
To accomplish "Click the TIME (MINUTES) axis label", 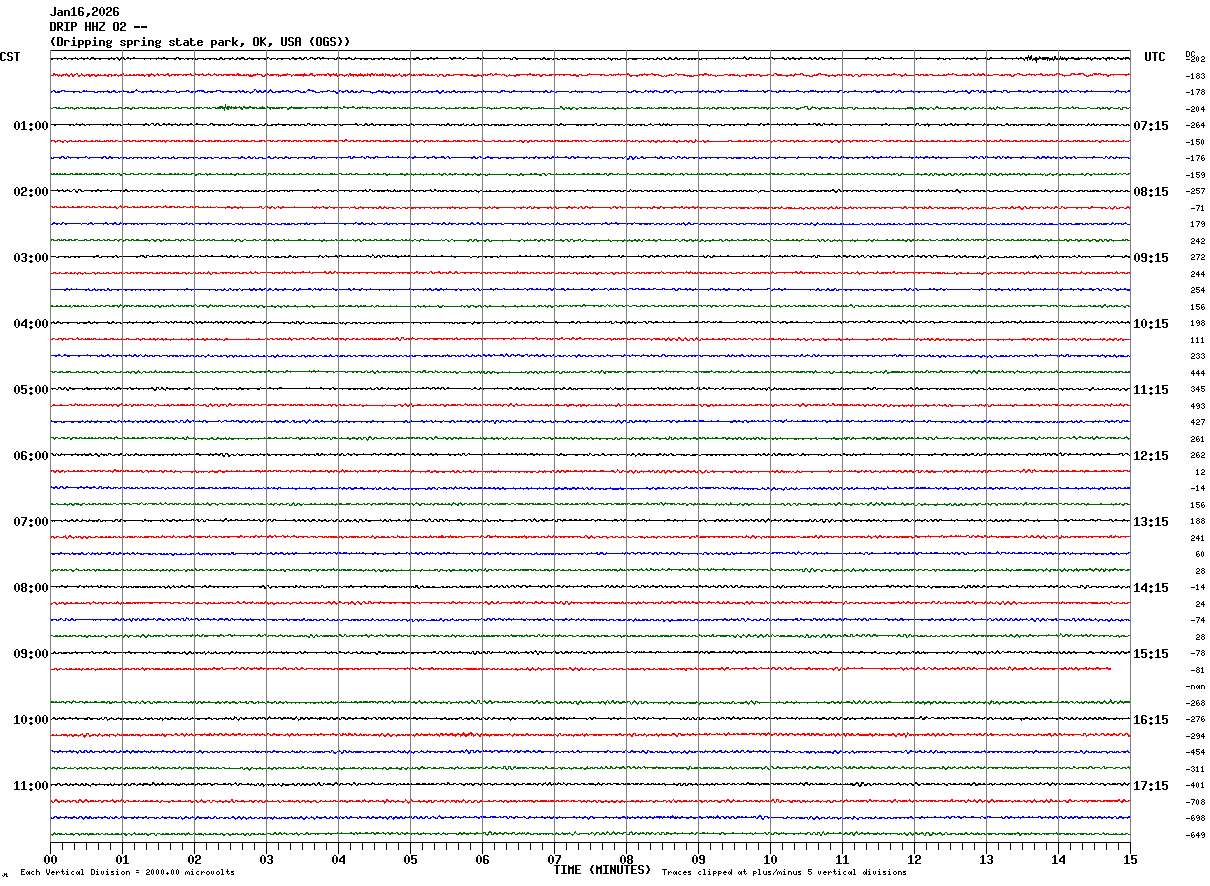I will pos(602,870).
